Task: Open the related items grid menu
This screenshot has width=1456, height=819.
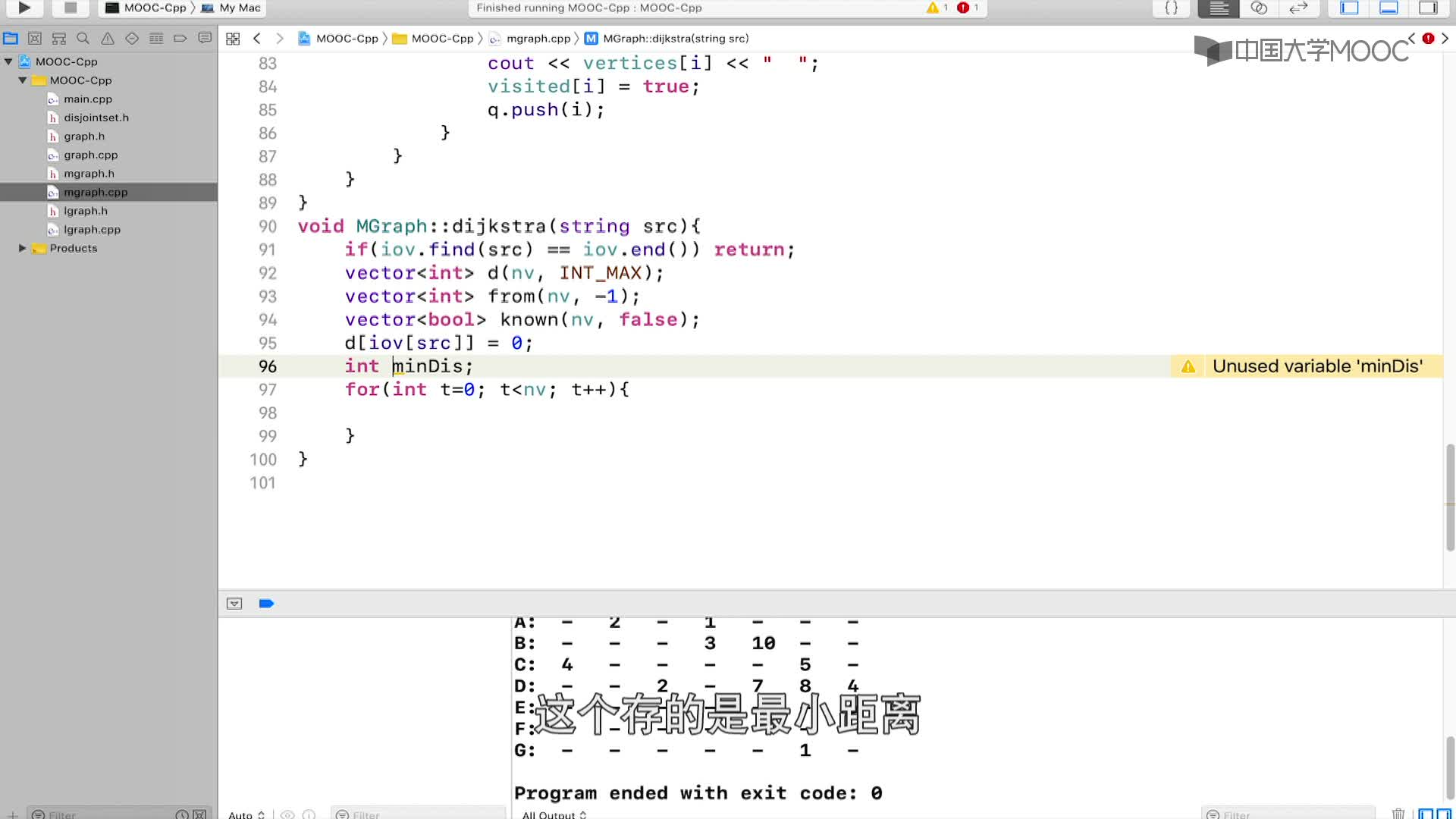Action: [x=233, y=39]
